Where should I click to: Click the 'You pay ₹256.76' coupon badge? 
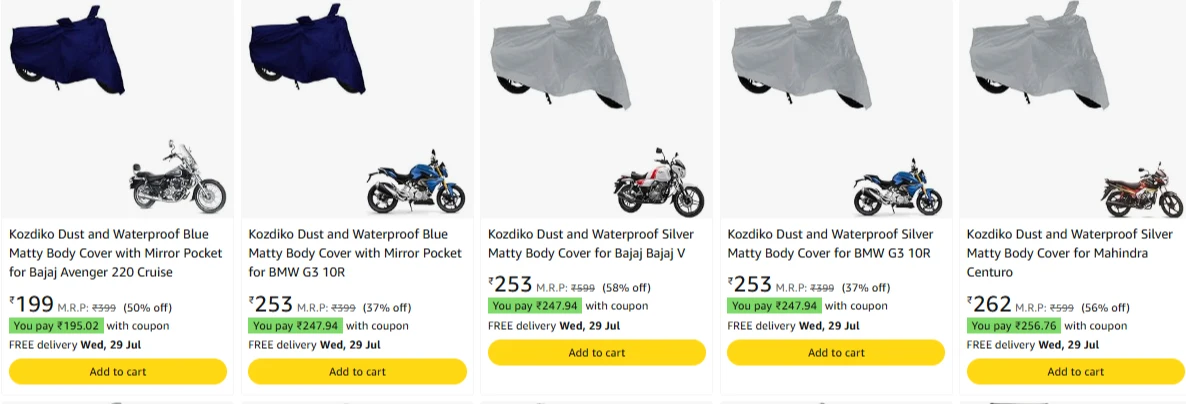(x=1014, y=326)
